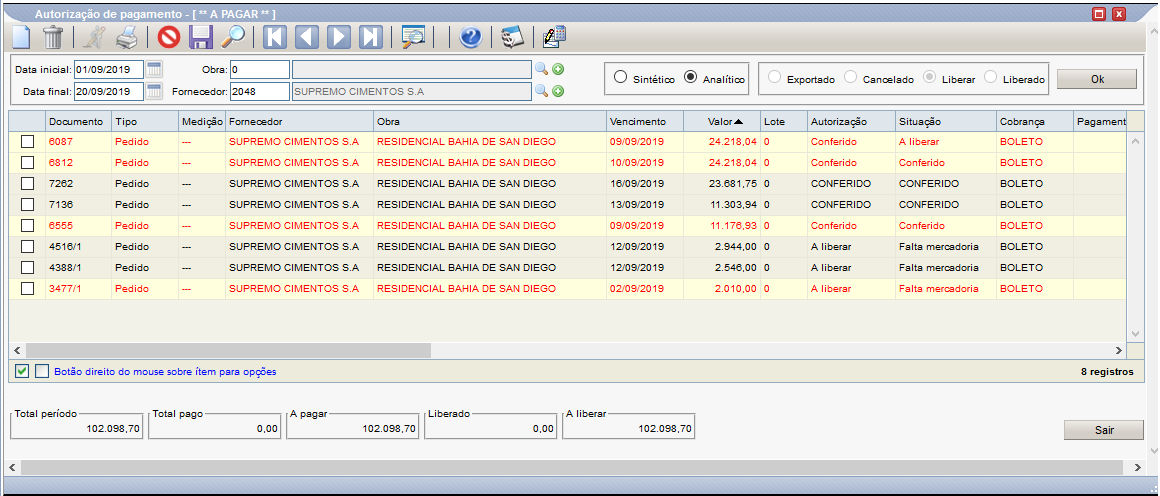Sort by the Autorização column header
1160x496 pixels.
pos(851,121)
